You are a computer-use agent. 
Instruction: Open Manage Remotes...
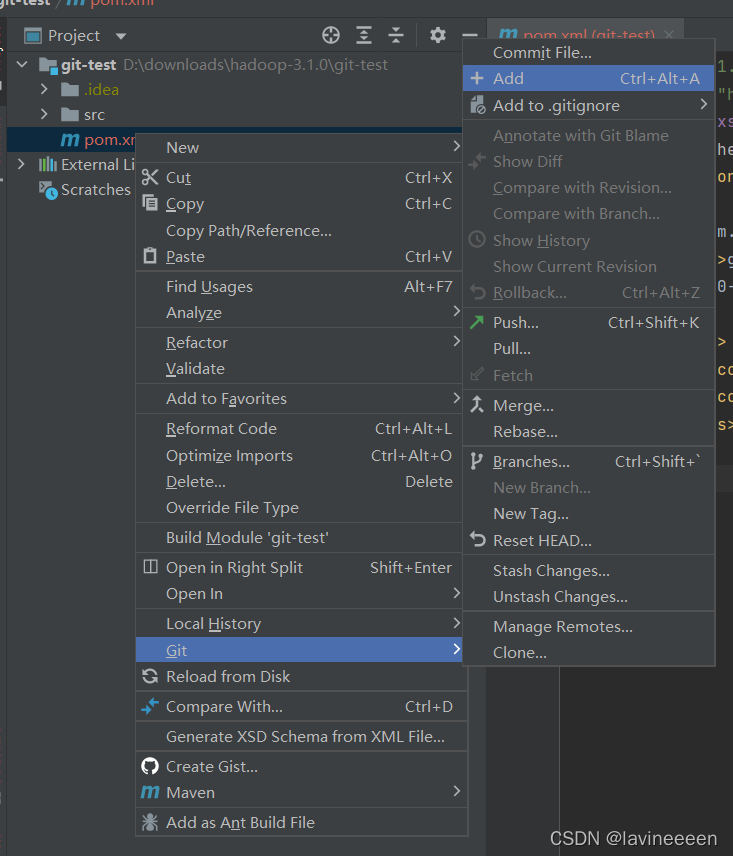coord(588,627)
